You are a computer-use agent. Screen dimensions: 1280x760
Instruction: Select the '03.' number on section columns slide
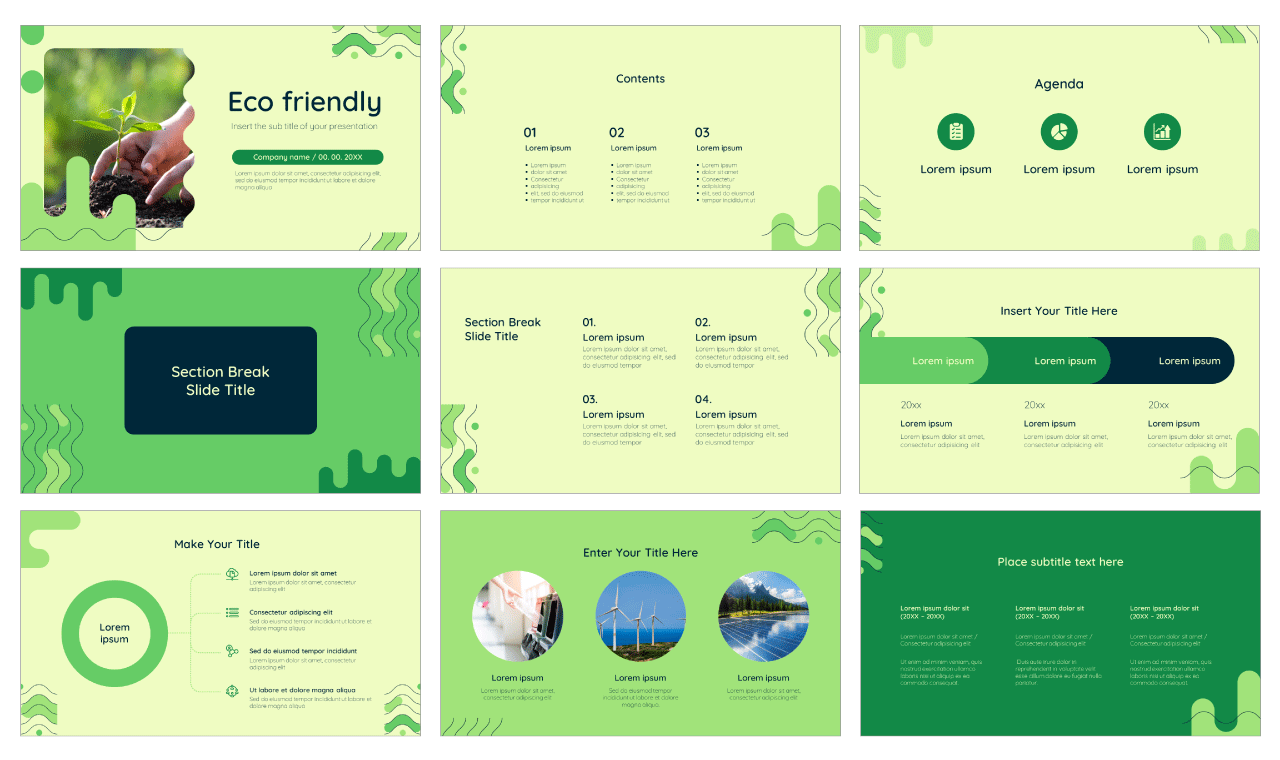(590, 399)
